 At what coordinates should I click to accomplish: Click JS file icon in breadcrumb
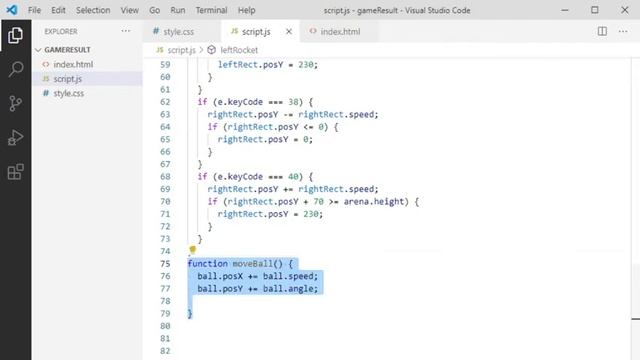point(160,50)
